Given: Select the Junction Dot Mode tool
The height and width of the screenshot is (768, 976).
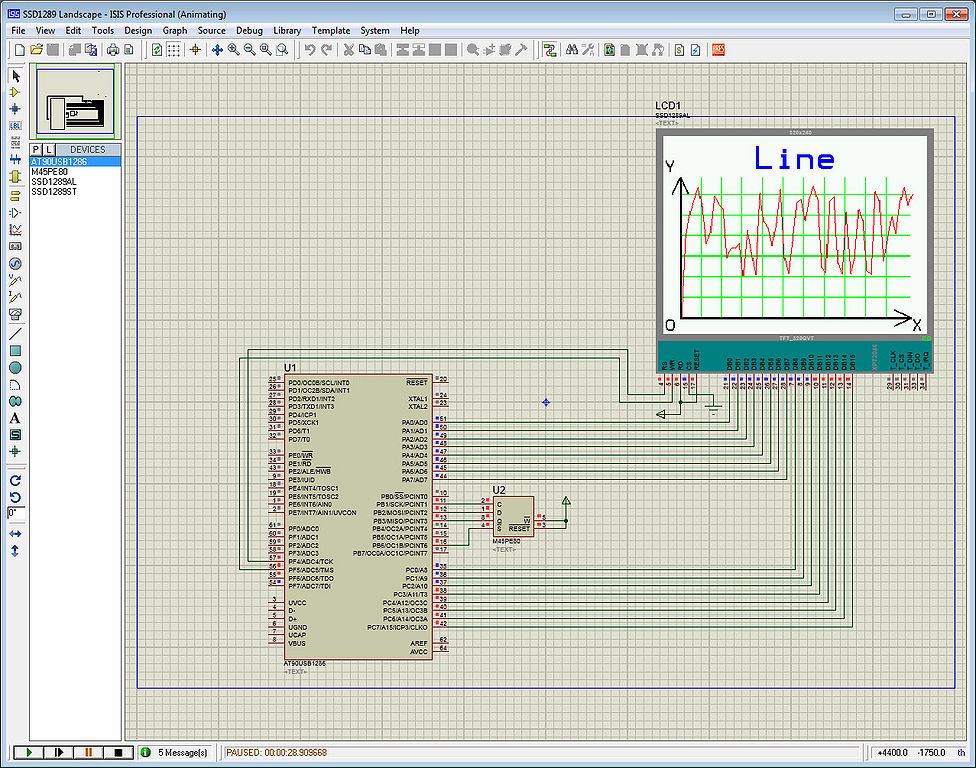Looking at the screenshot, I should (x=16, y=109).
